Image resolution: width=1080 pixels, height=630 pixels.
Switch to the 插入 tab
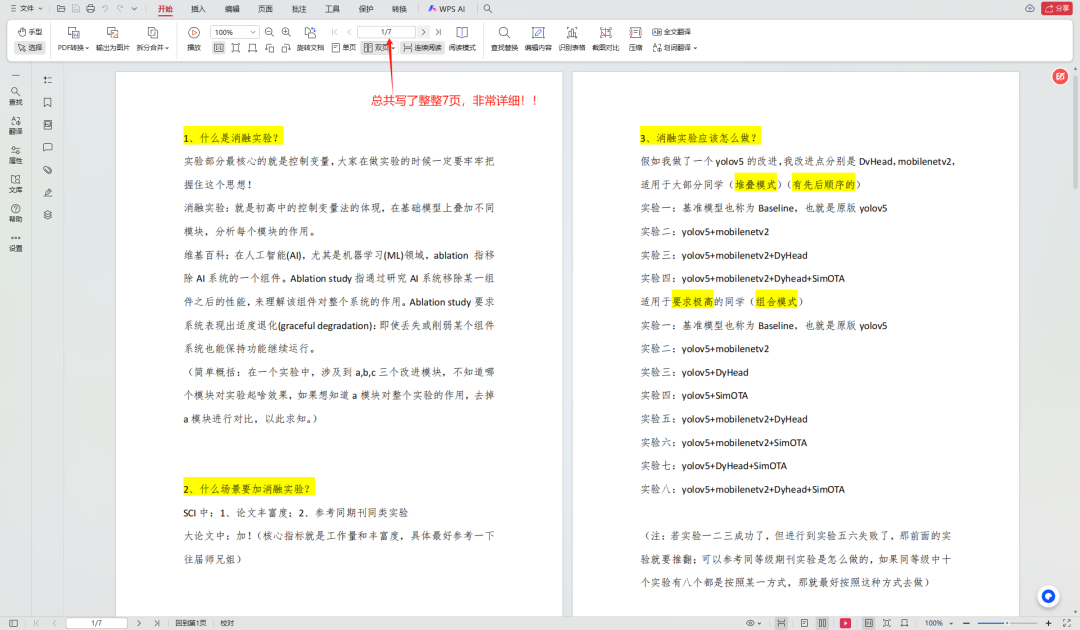pos(198,9)
